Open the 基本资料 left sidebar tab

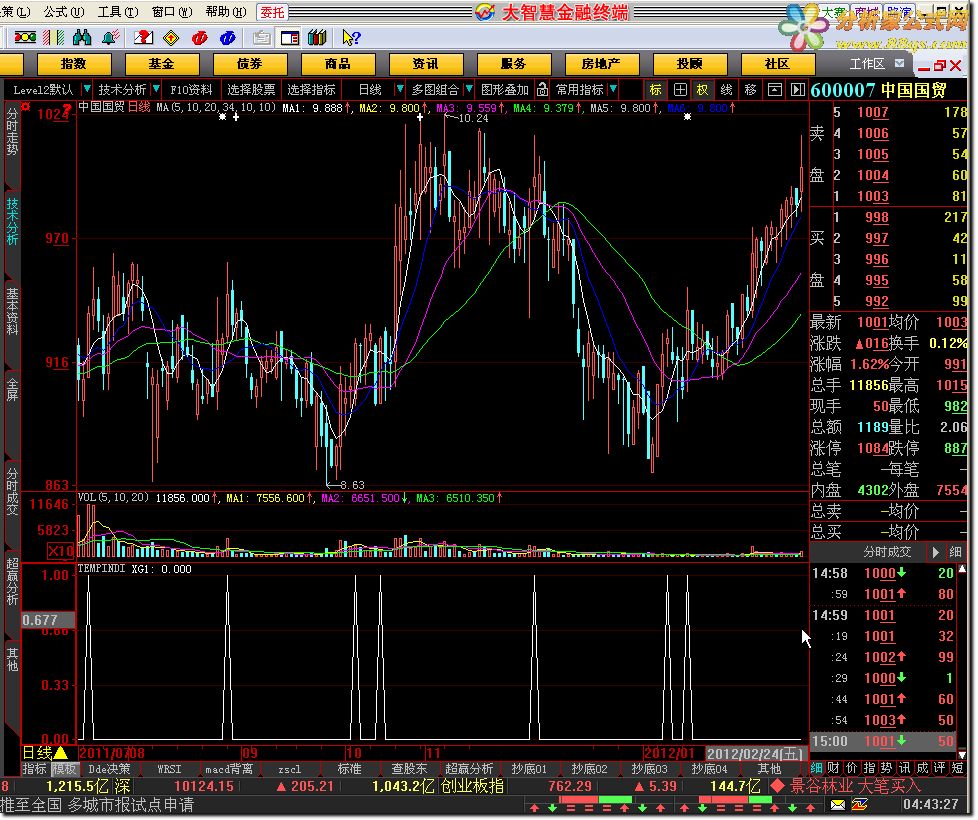coord(12,312)
